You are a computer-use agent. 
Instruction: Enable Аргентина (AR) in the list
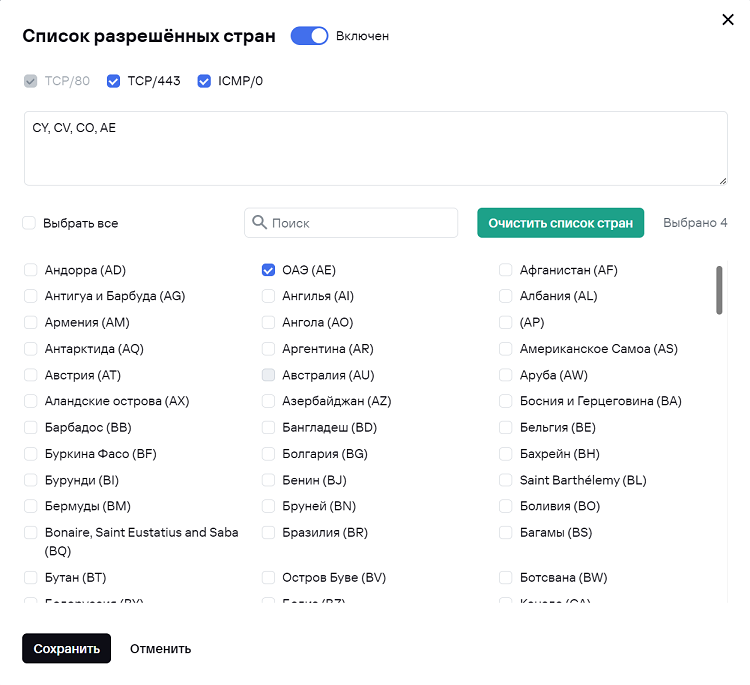click(268, 349)
